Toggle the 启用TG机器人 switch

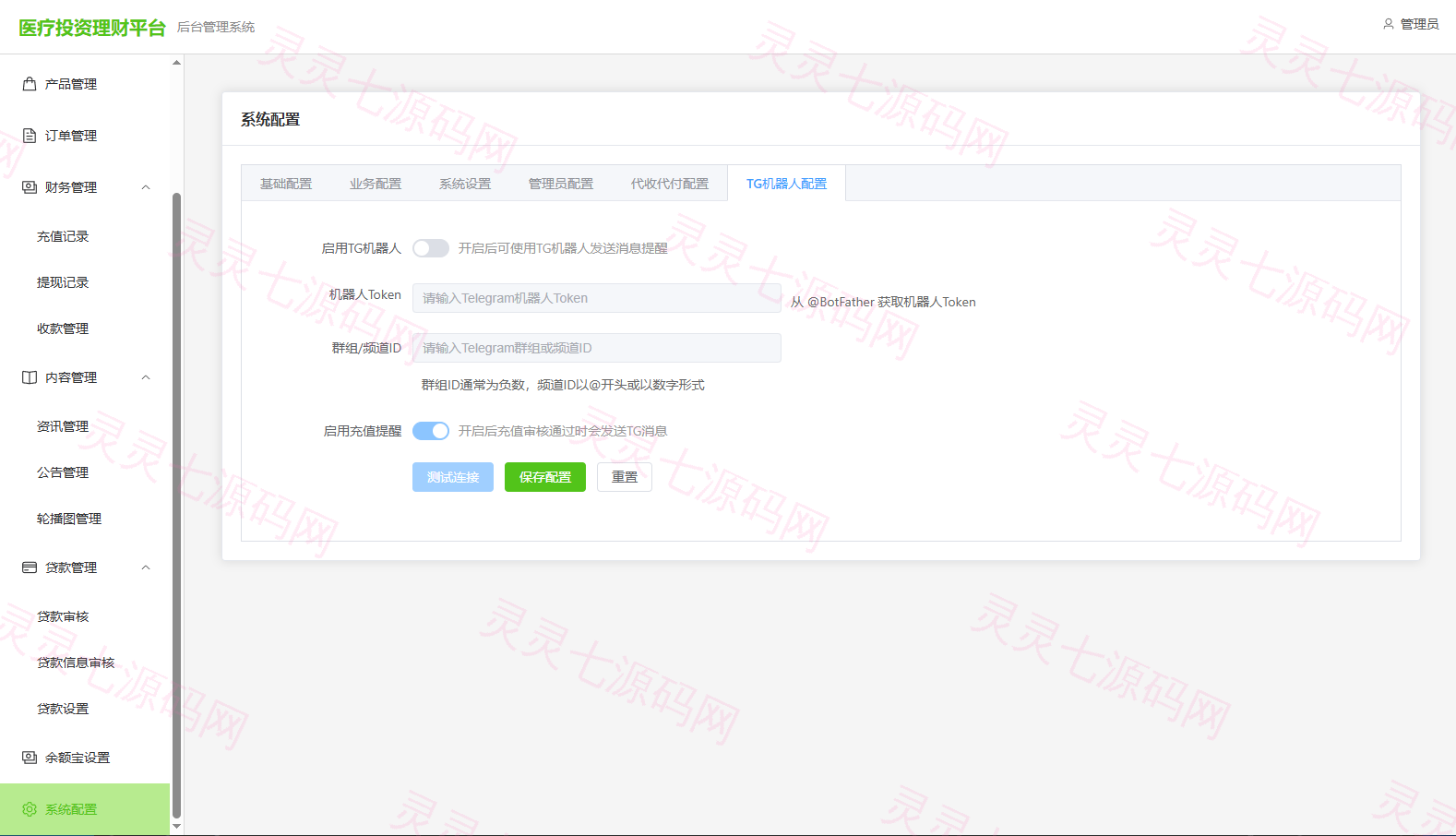[431, 248]
